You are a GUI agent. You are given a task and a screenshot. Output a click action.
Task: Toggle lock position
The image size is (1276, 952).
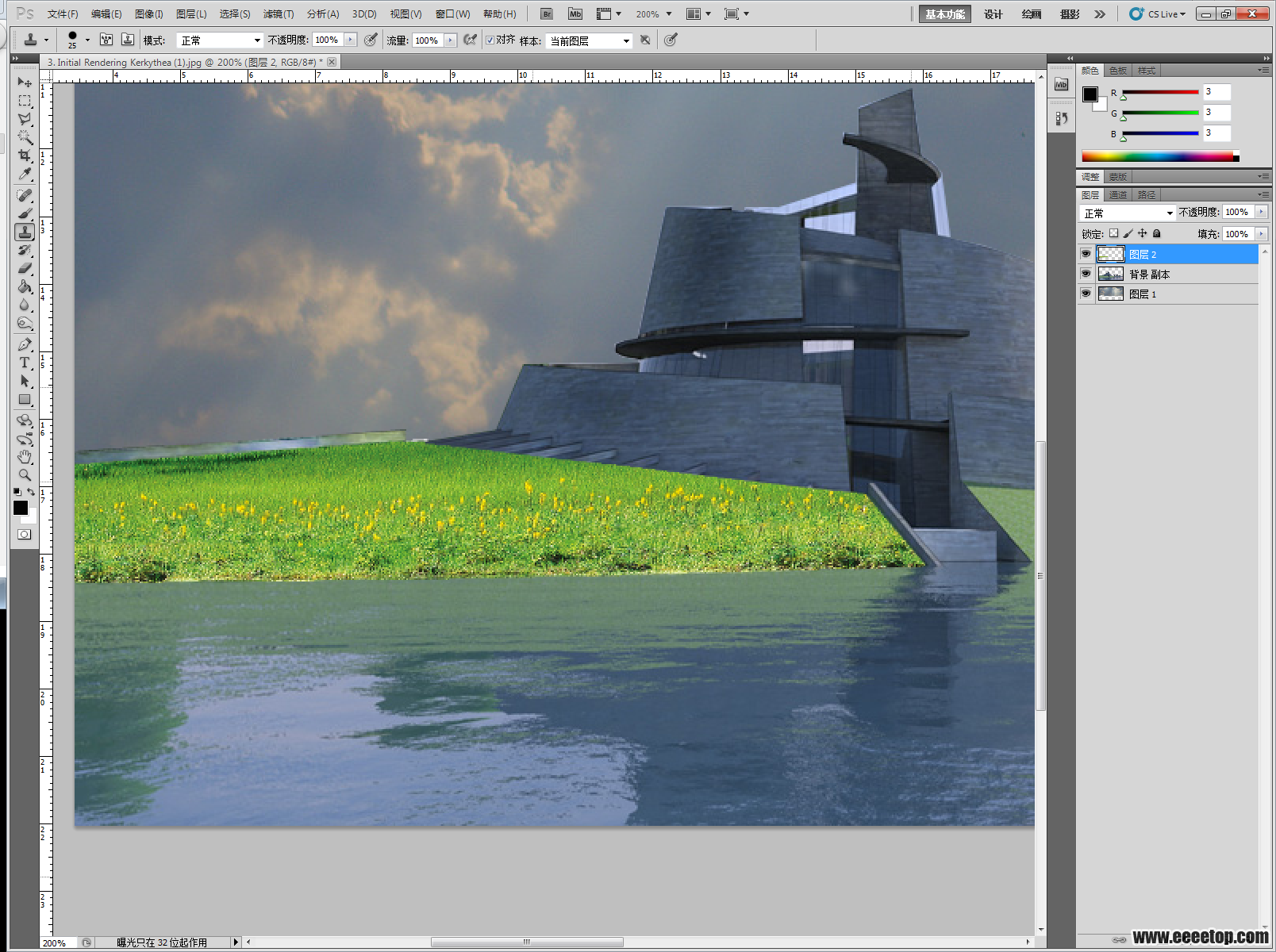coord(1142,233)
